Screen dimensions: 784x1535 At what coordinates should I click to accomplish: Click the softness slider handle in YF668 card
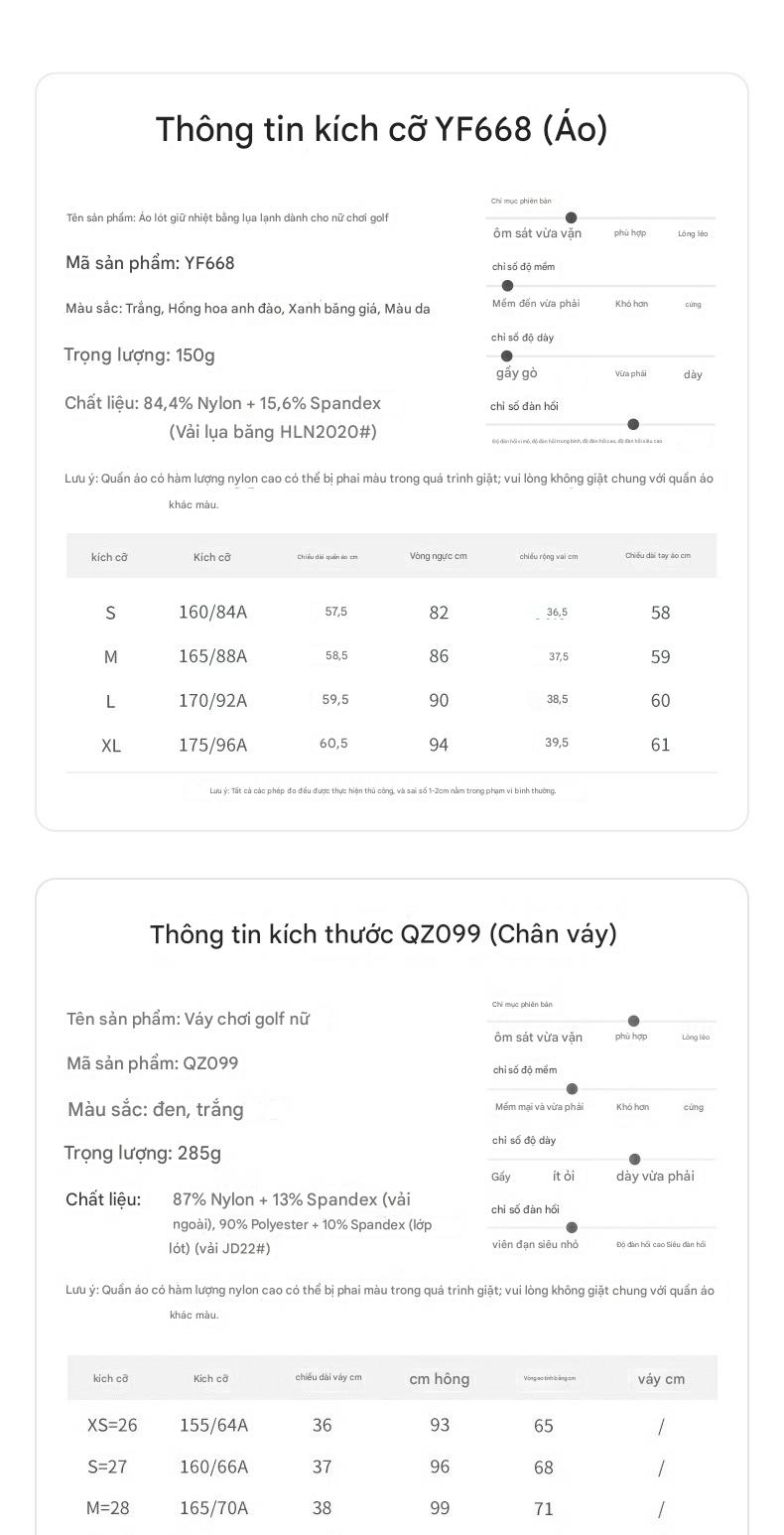[x=507, y=286]
